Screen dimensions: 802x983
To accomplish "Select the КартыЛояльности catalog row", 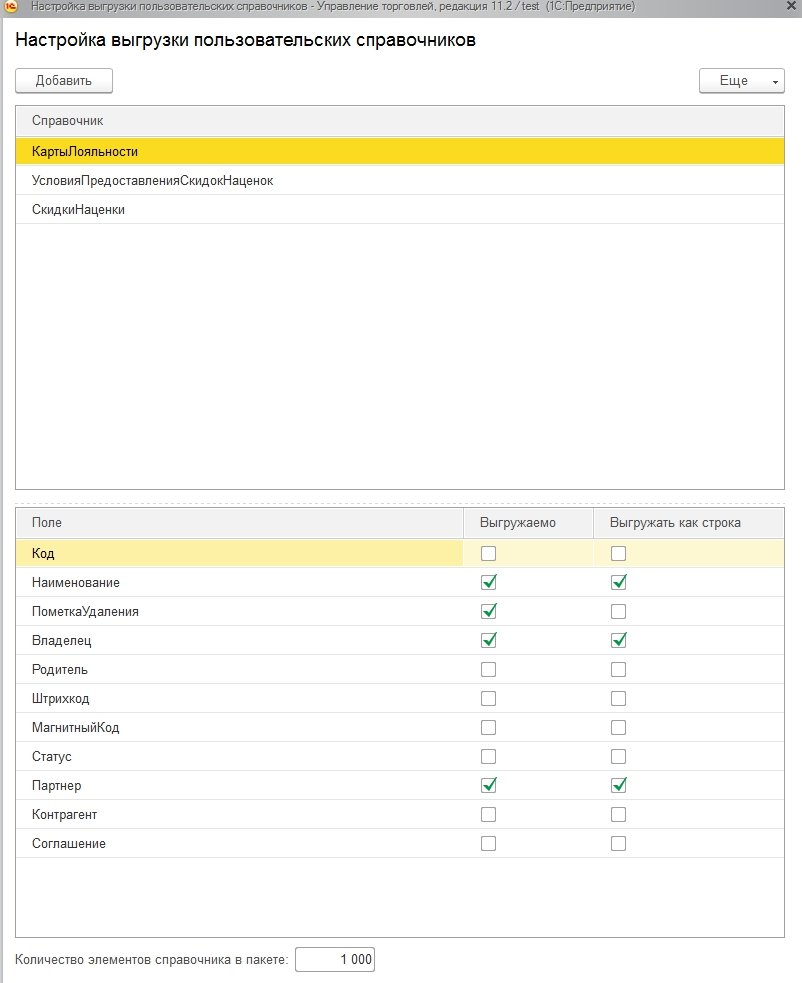I will click(400, 152).
